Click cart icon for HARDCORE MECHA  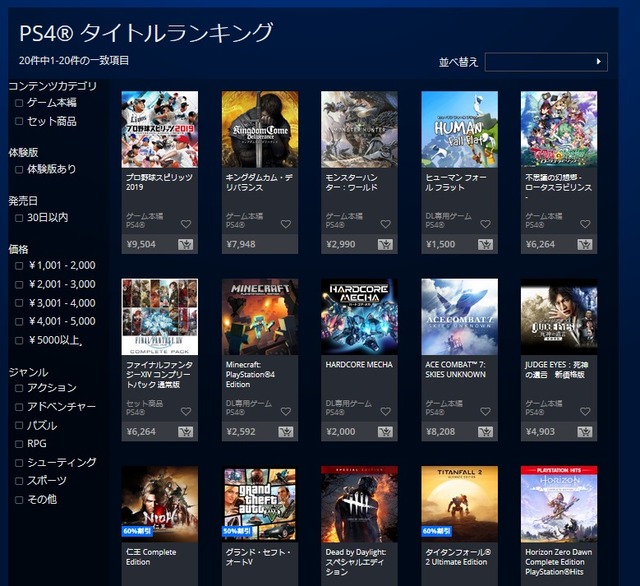coord(385,432)
